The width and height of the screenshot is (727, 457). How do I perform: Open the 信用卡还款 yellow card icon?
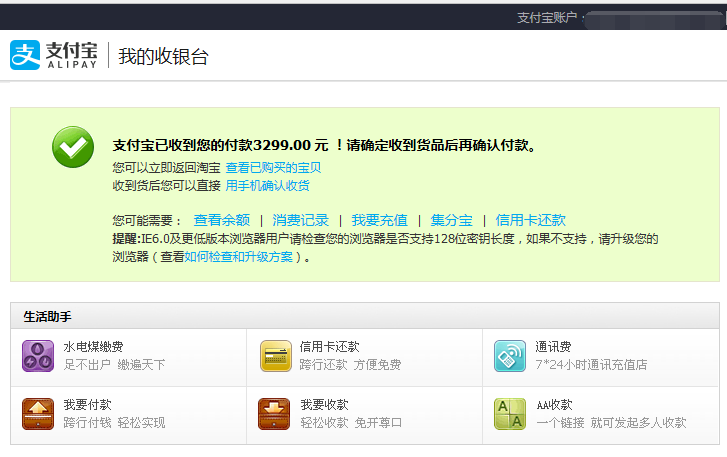pyautogui.click(x=276, y=356)
